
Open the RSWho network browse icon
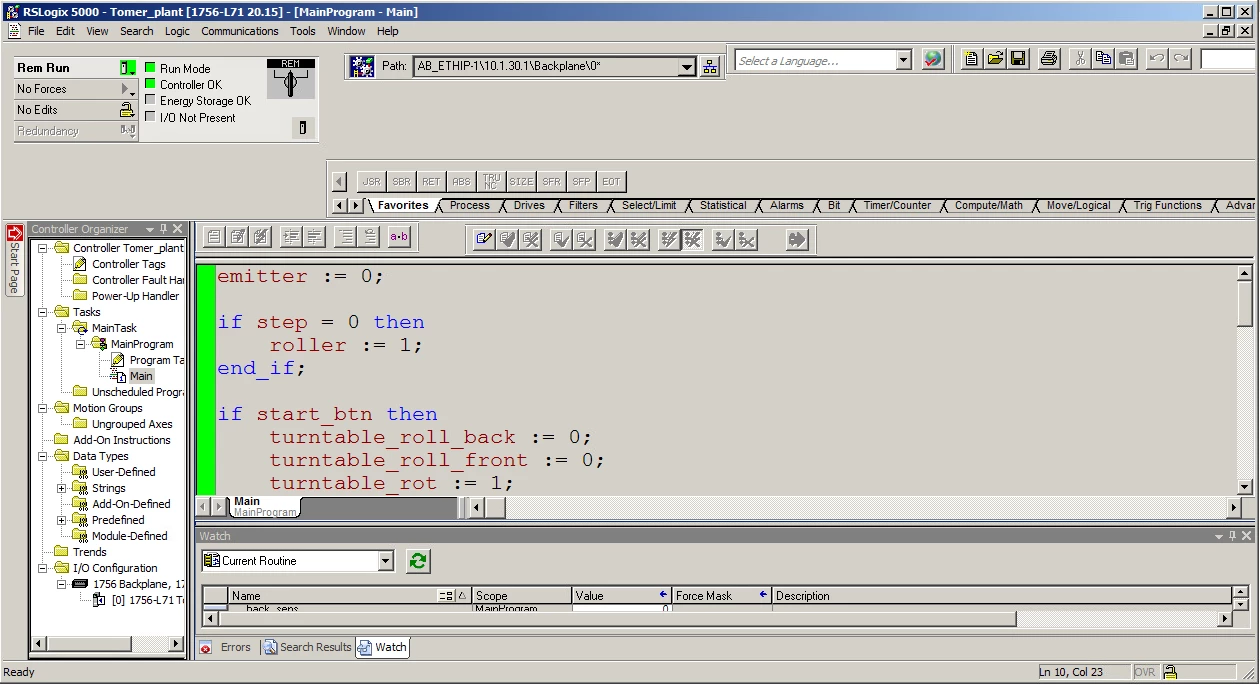[x=710, y=67]
